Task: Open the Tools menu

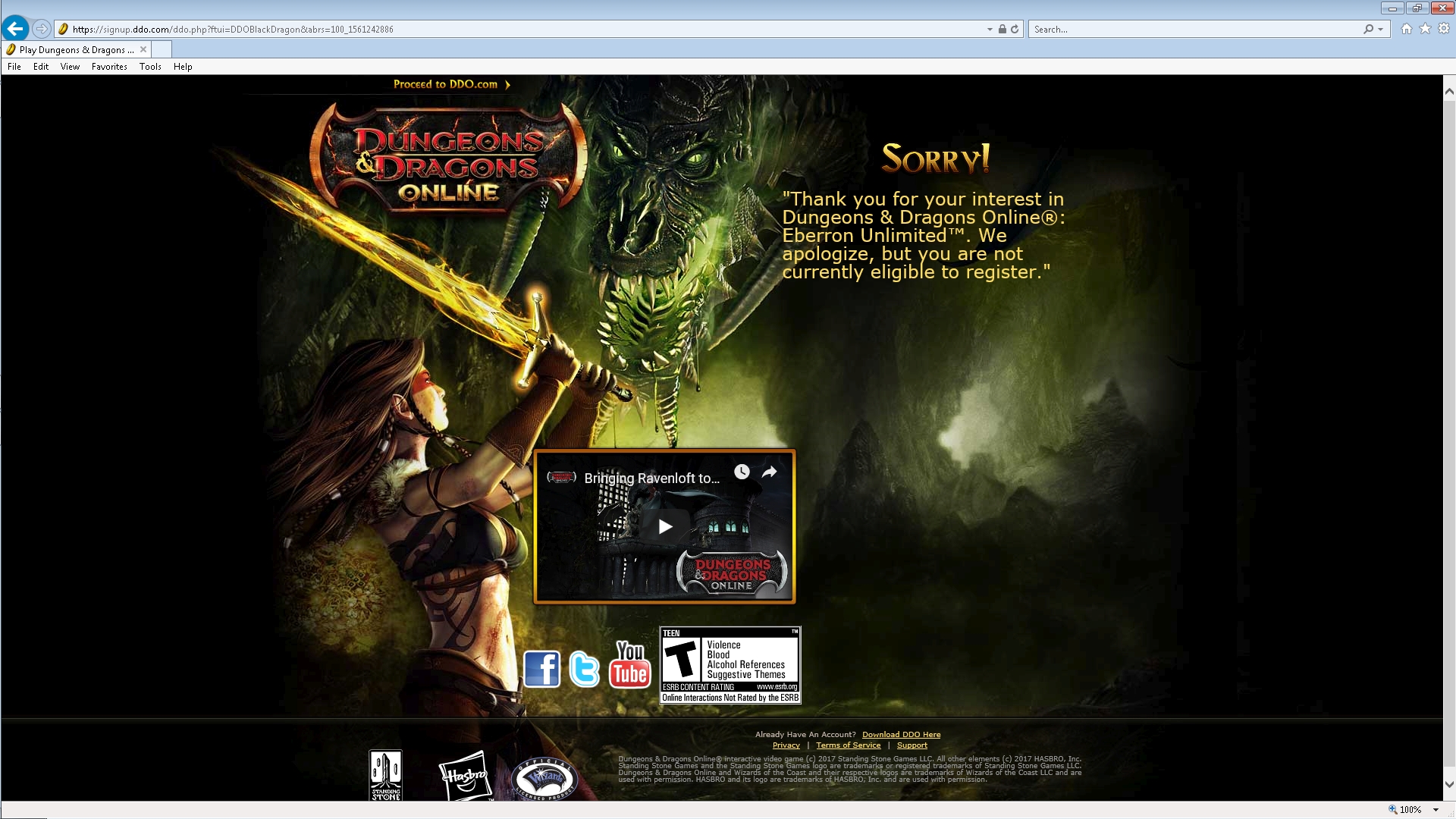Action: [x=150, y=67]
